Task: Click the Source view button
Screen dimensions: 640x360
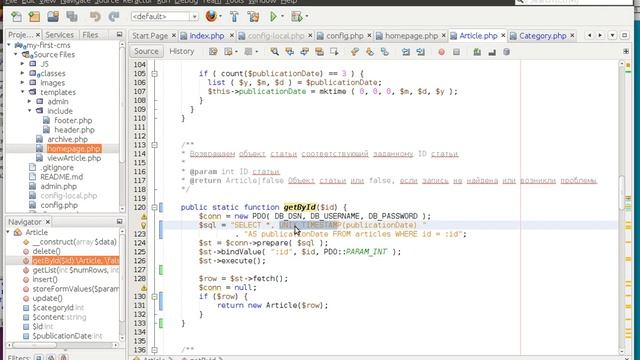Action: point(146,51)
